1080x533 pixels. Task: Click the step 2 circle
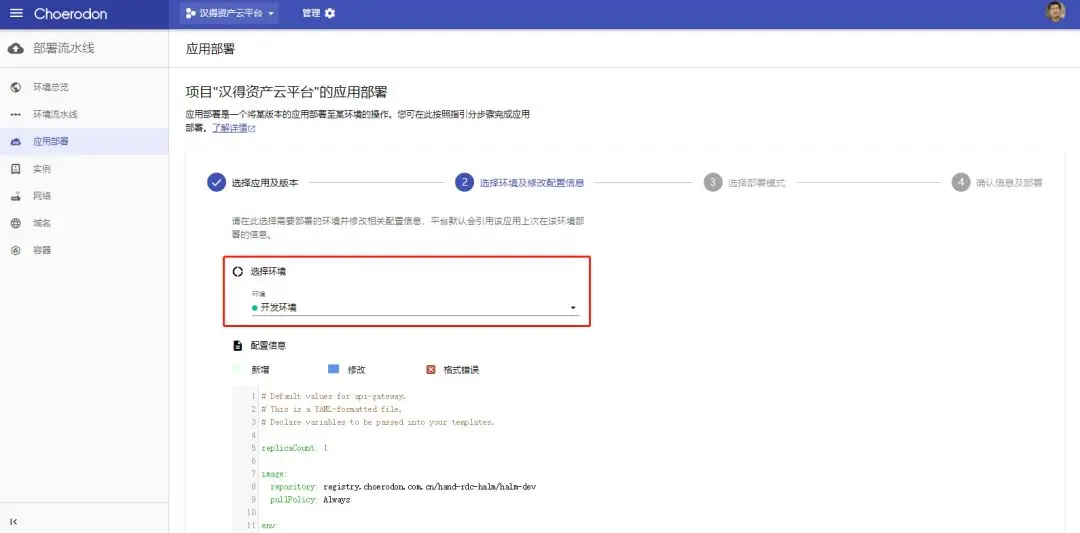465,182
